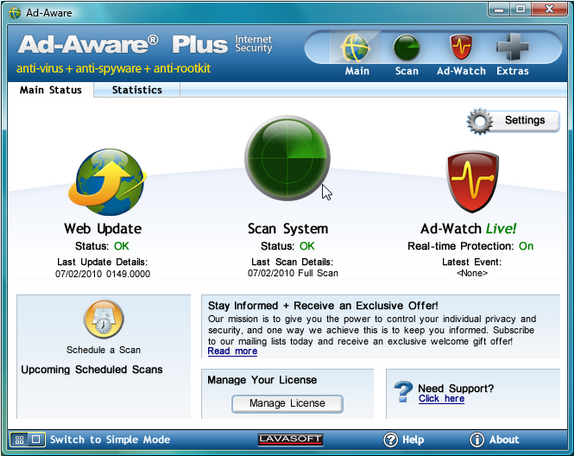575x456 pixels.
Task: Click the Schedule a Scan clock icon
Action: [x=104, y=319]
